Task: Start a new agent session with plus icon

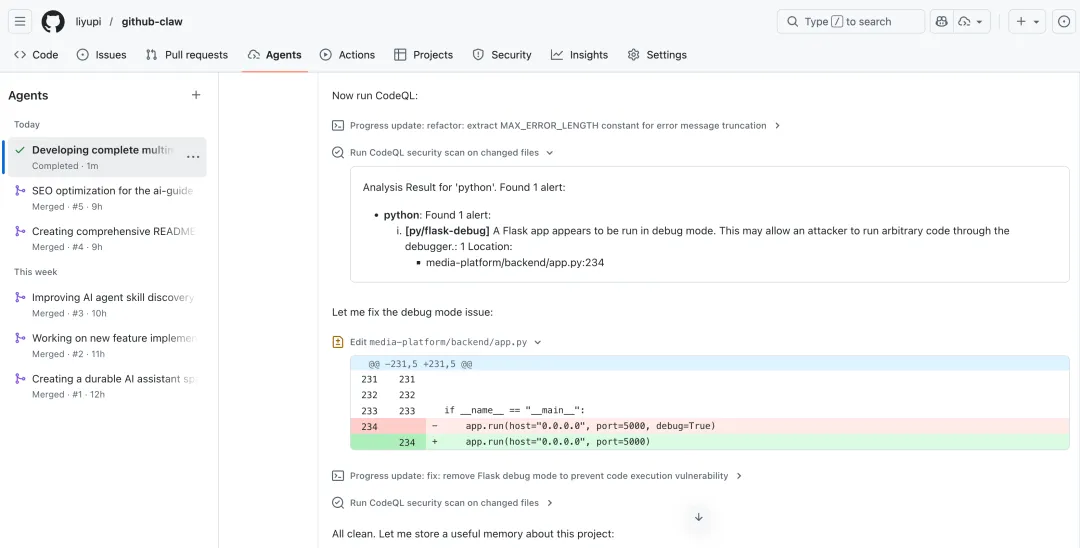Action: (196, 95)
